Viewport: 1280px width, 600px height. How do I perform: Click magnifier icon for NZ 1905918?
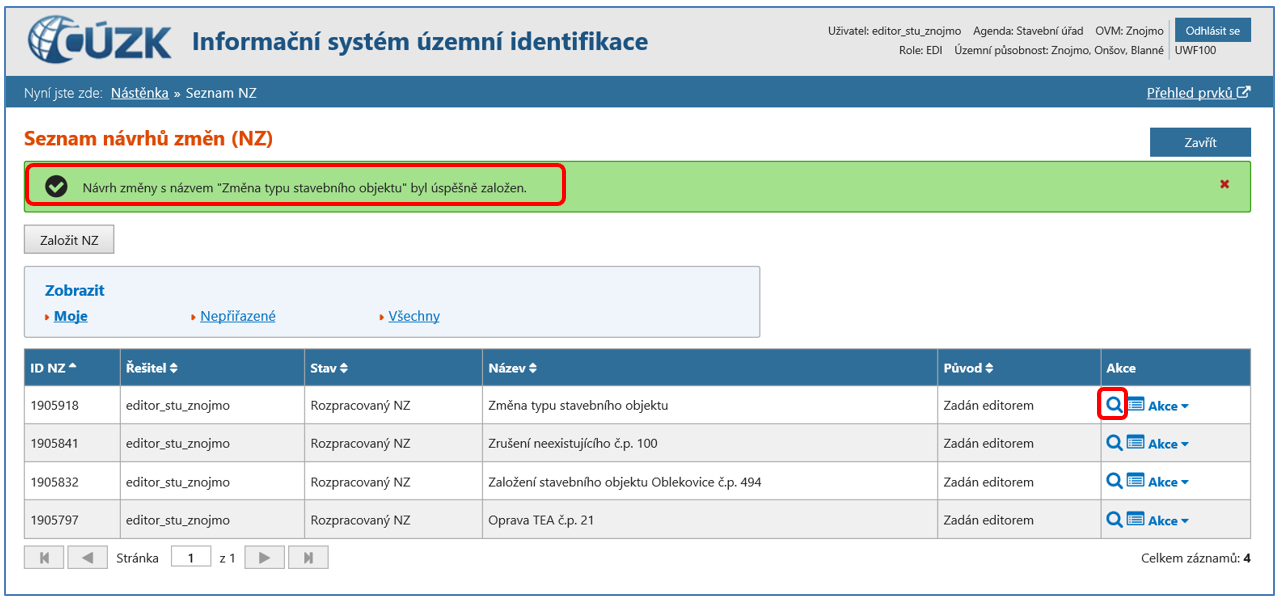1114,405
